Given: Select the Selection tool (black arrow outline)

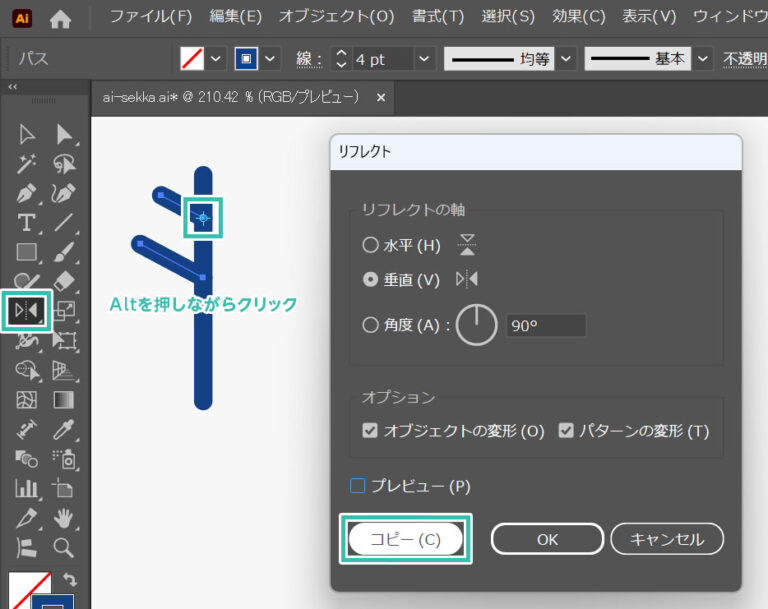Looking at the screenshot, I should click(26, 134).
